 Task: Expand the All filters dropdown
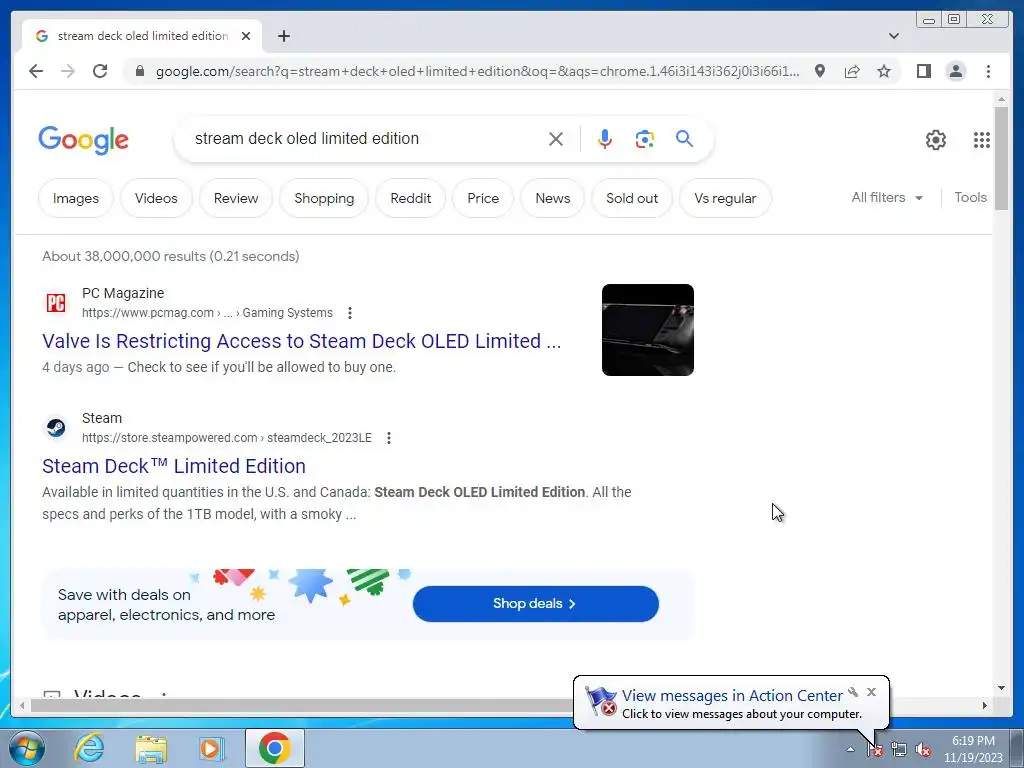point(887,197)
